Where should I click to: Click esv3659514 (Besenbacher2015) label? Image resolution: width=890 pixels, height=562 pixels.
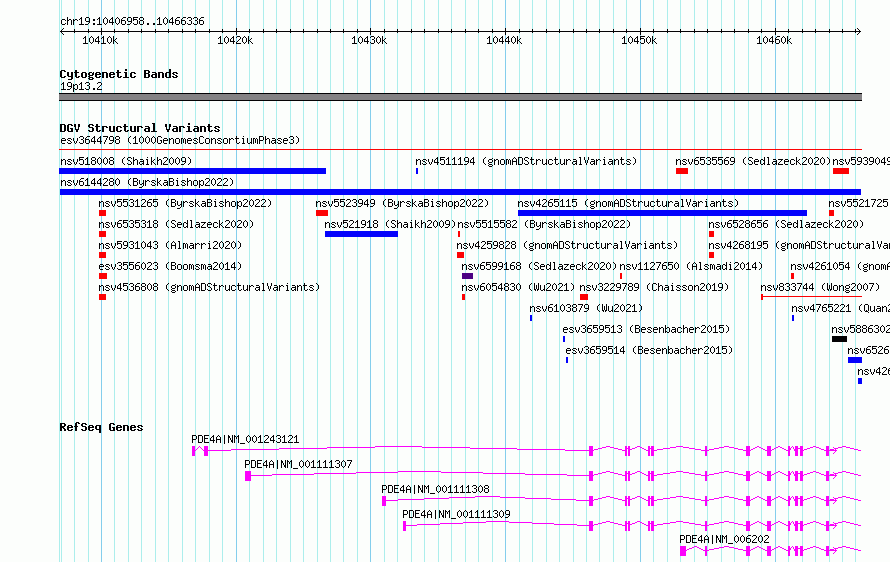point(649,350)
